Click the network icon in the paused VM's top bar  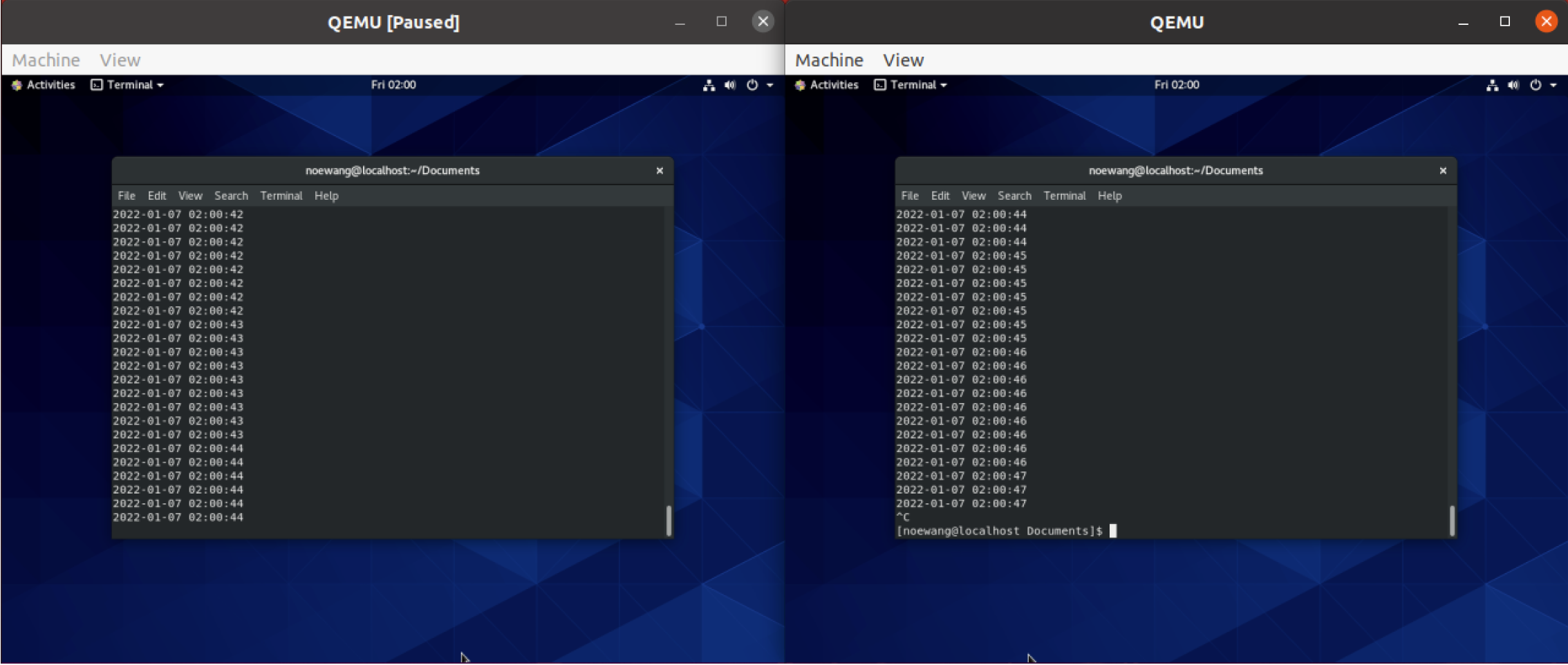pos(709,85)
